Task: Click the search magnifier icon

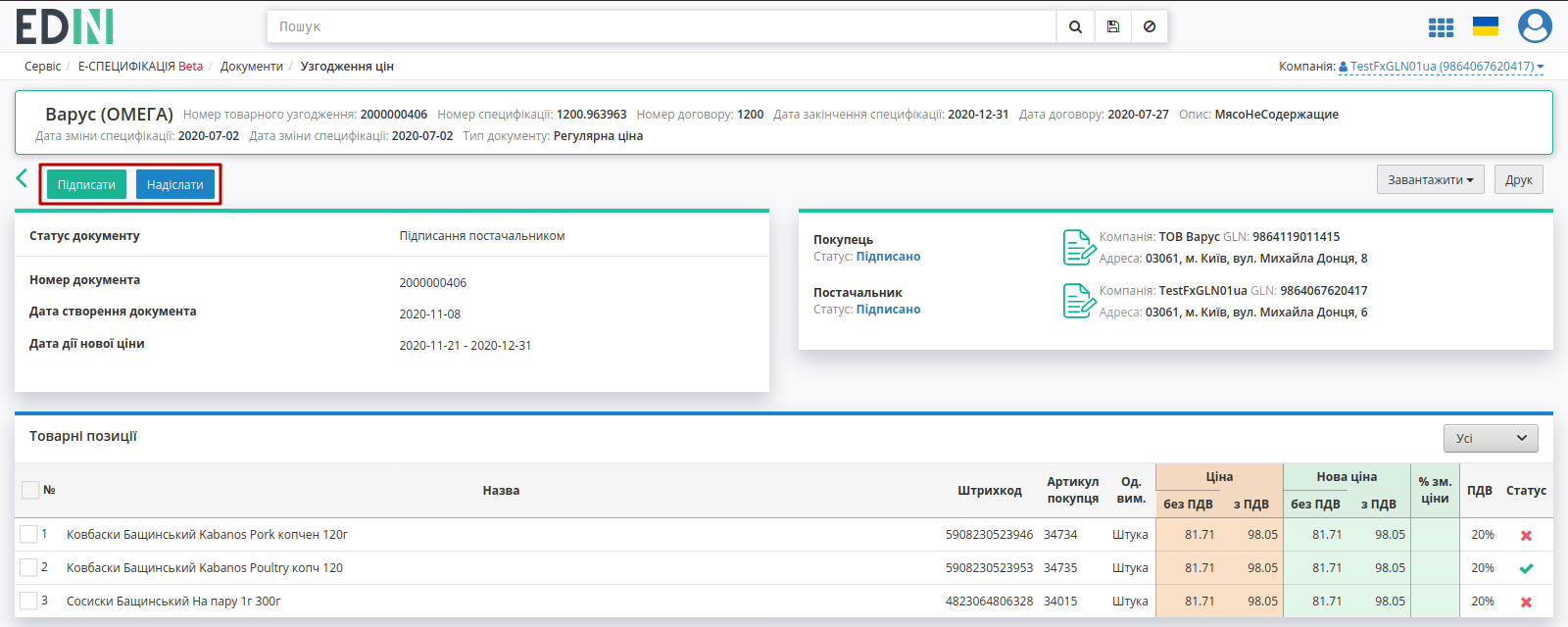Action: 1075,26
